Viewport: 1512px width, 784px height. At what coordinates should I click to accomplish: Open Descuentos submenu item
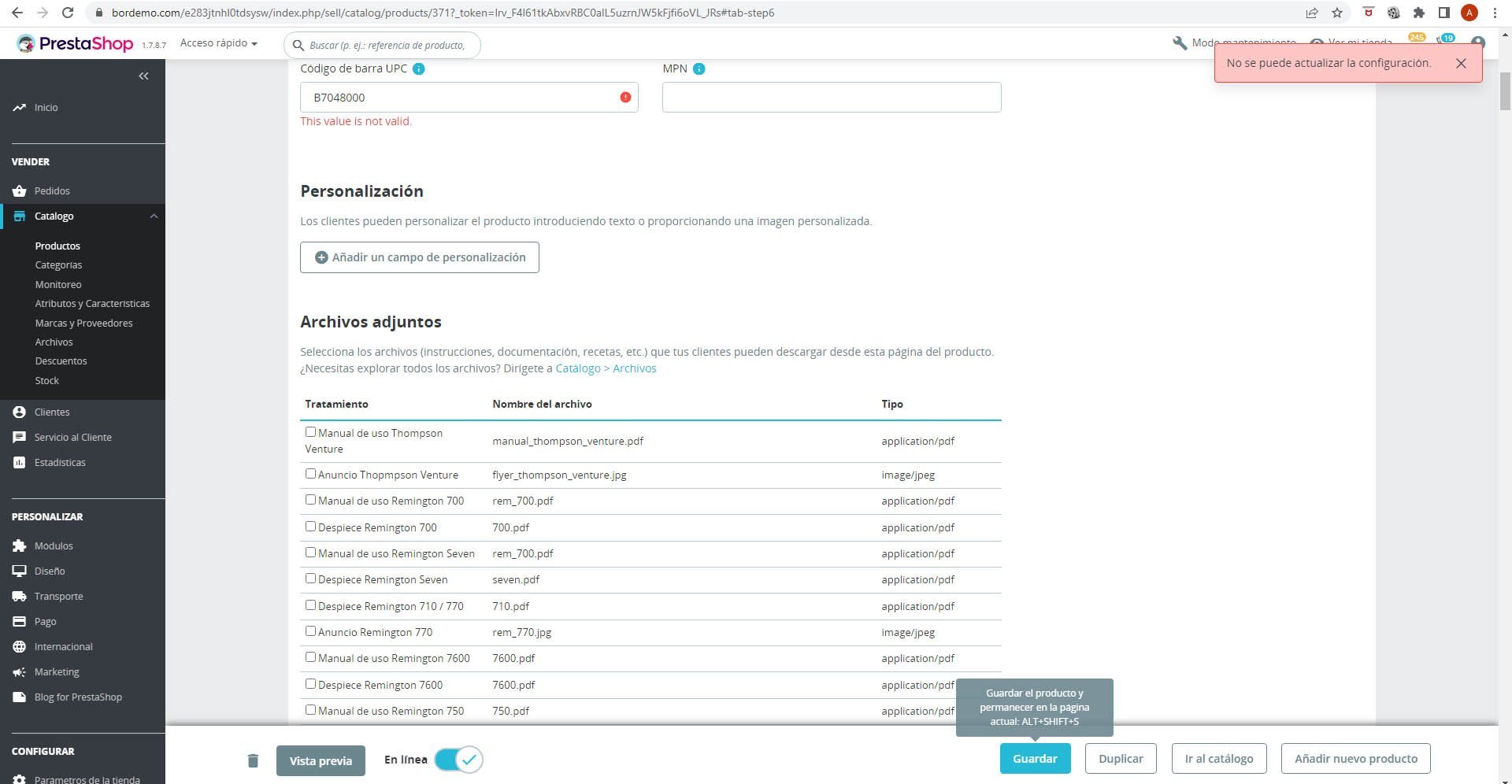pos(61,361)
